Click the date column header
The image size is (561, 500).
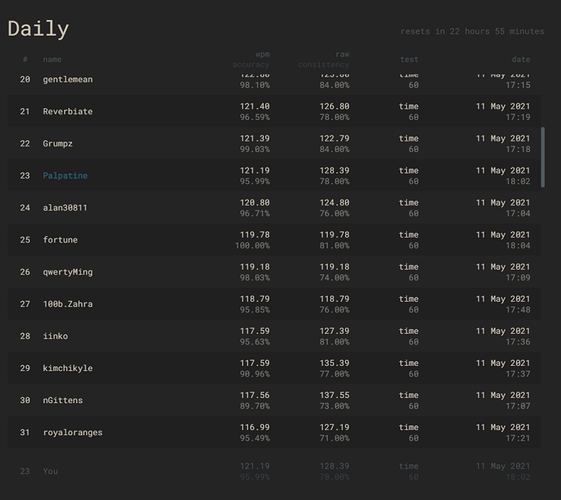coord(521,59)
